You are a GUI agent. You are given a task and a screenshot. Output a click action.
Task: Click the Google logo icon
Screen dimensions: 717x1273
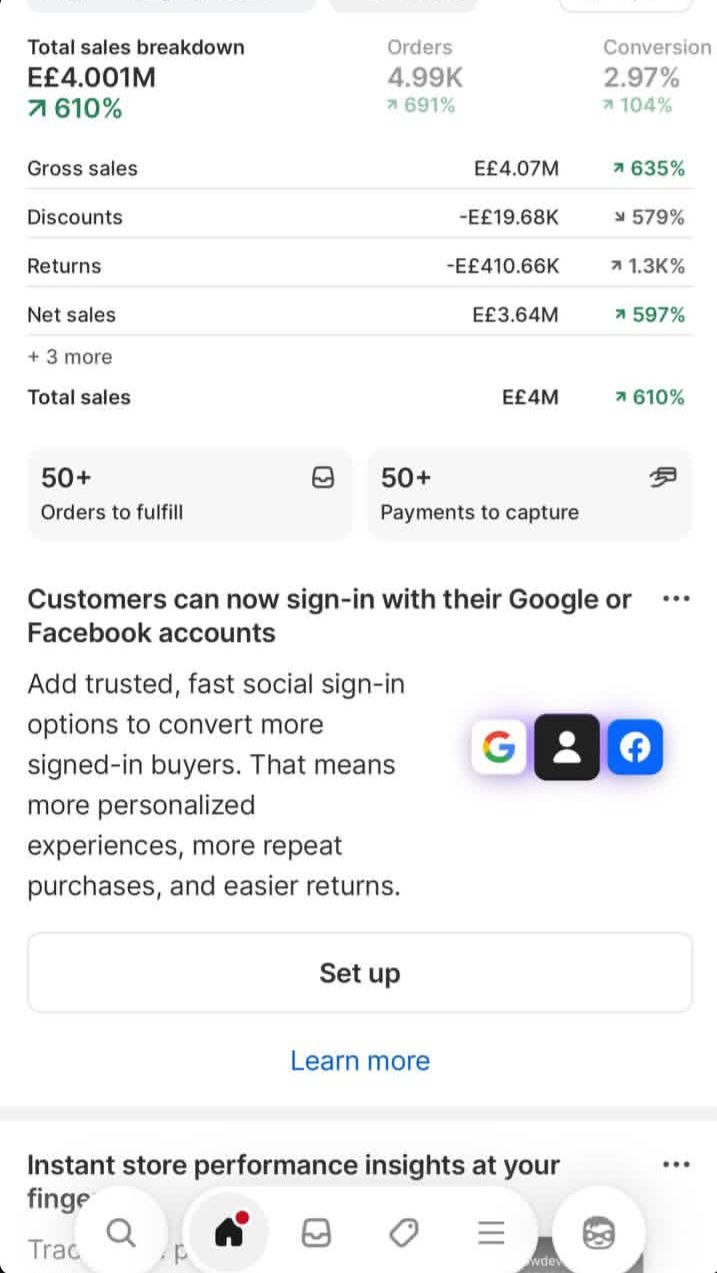click(498, 747)
